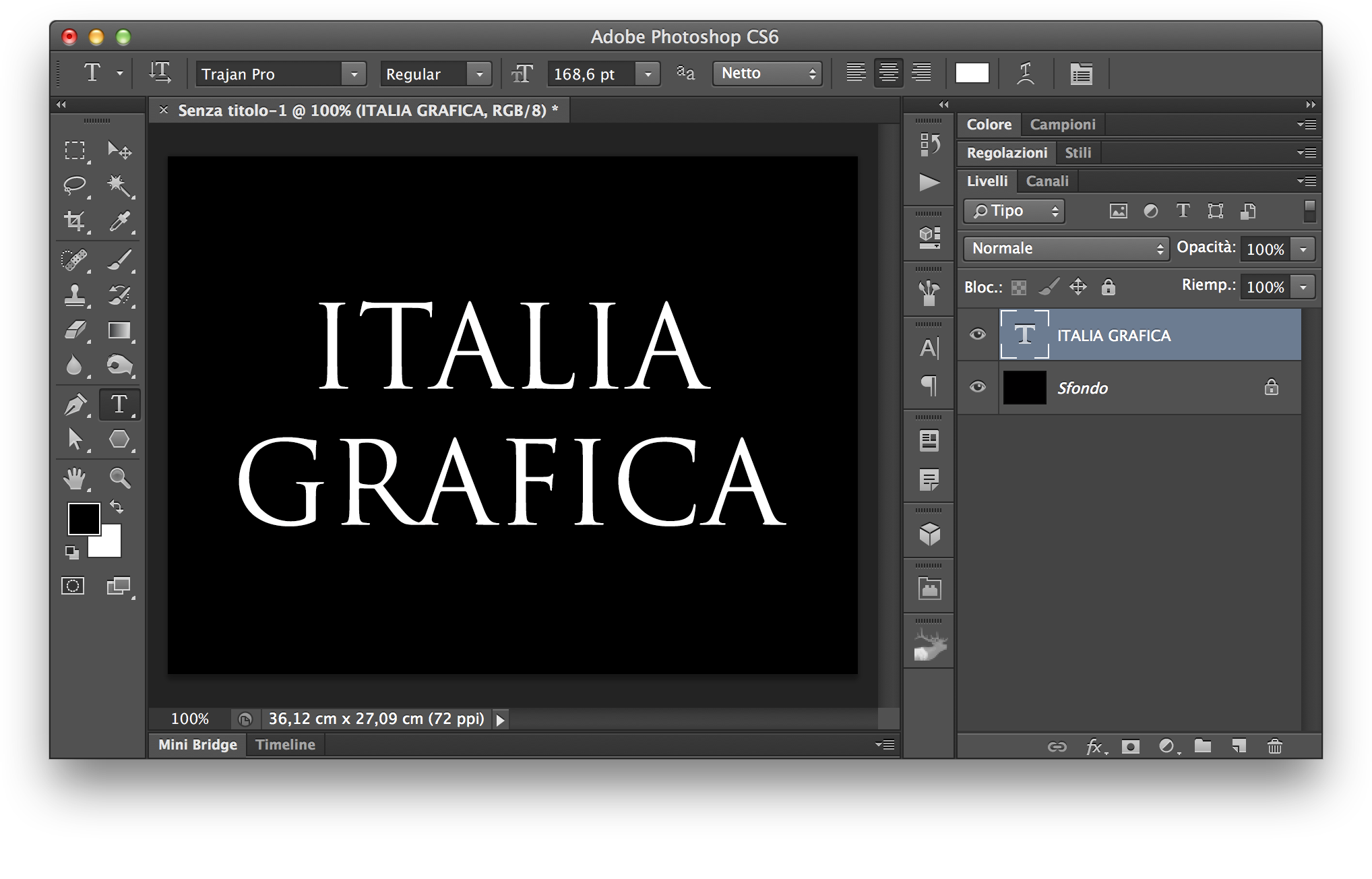Open the Character panel icon
1372x879 pixels.
pos(929,348)
